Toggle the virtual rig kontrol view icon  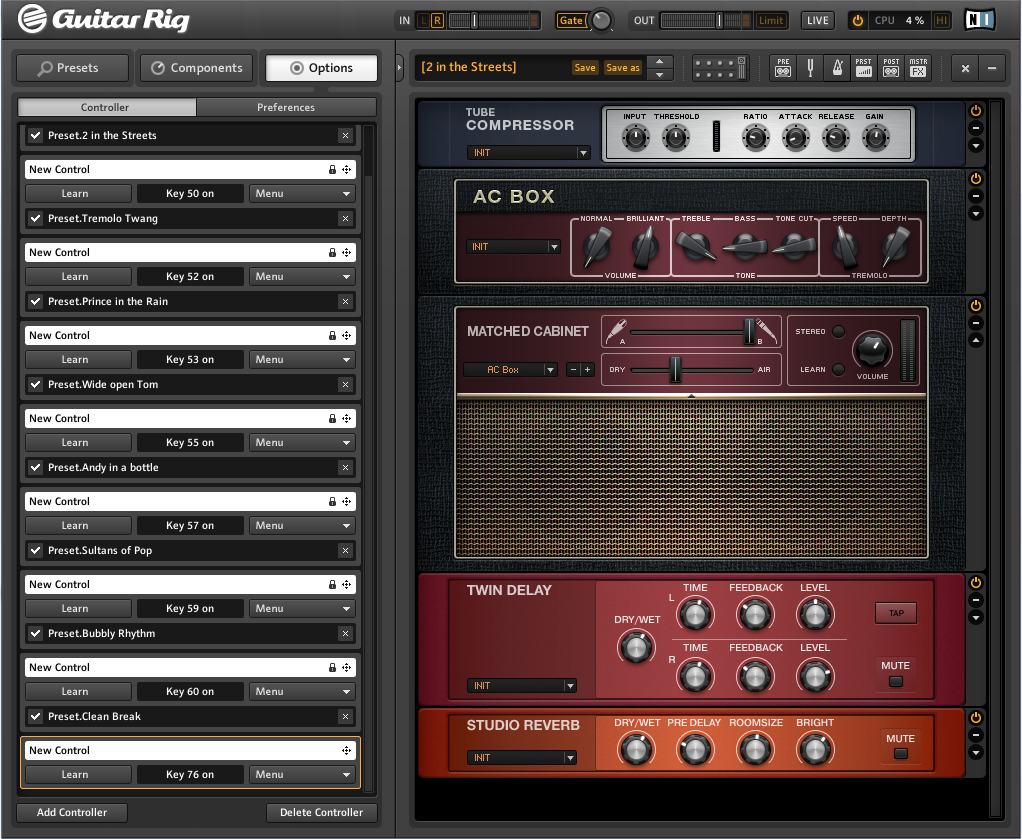click(x=720, y=68)
